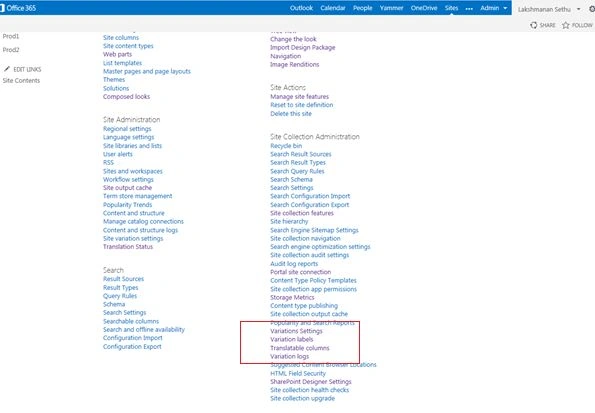
Task: Open Sites from the top bar
Action: [x=452, y=8]
